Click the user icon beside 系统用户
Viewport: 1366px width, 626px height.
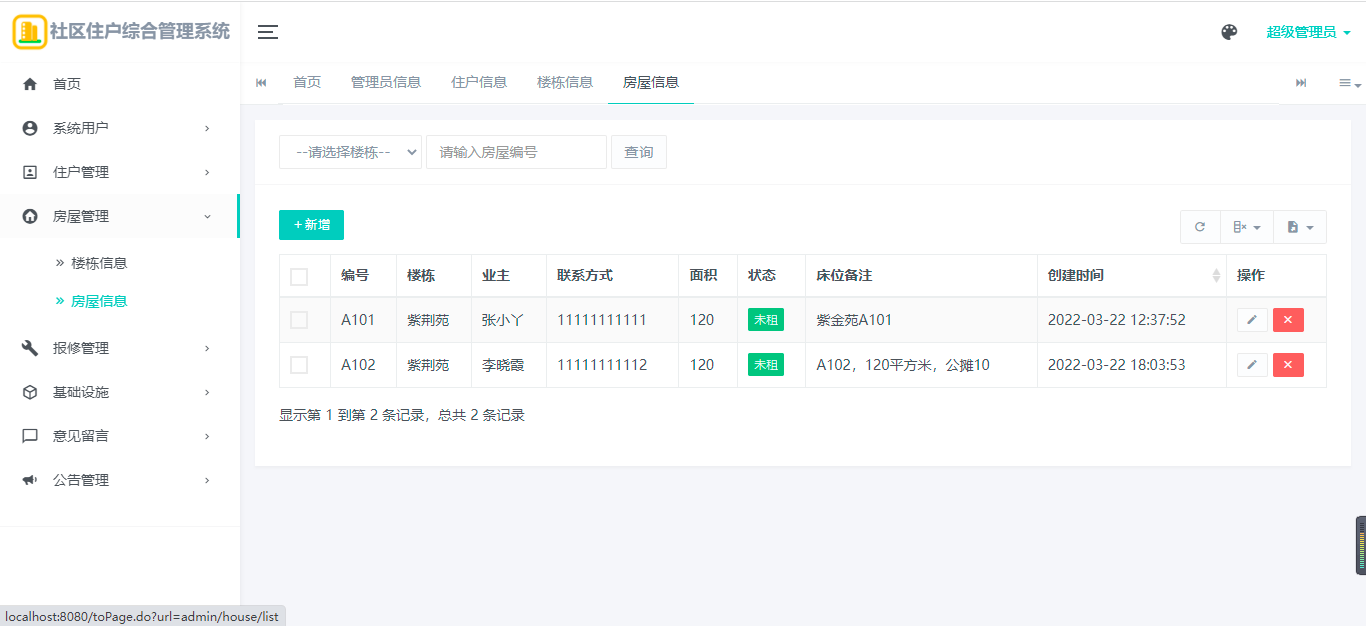click(x=30, y=128)
